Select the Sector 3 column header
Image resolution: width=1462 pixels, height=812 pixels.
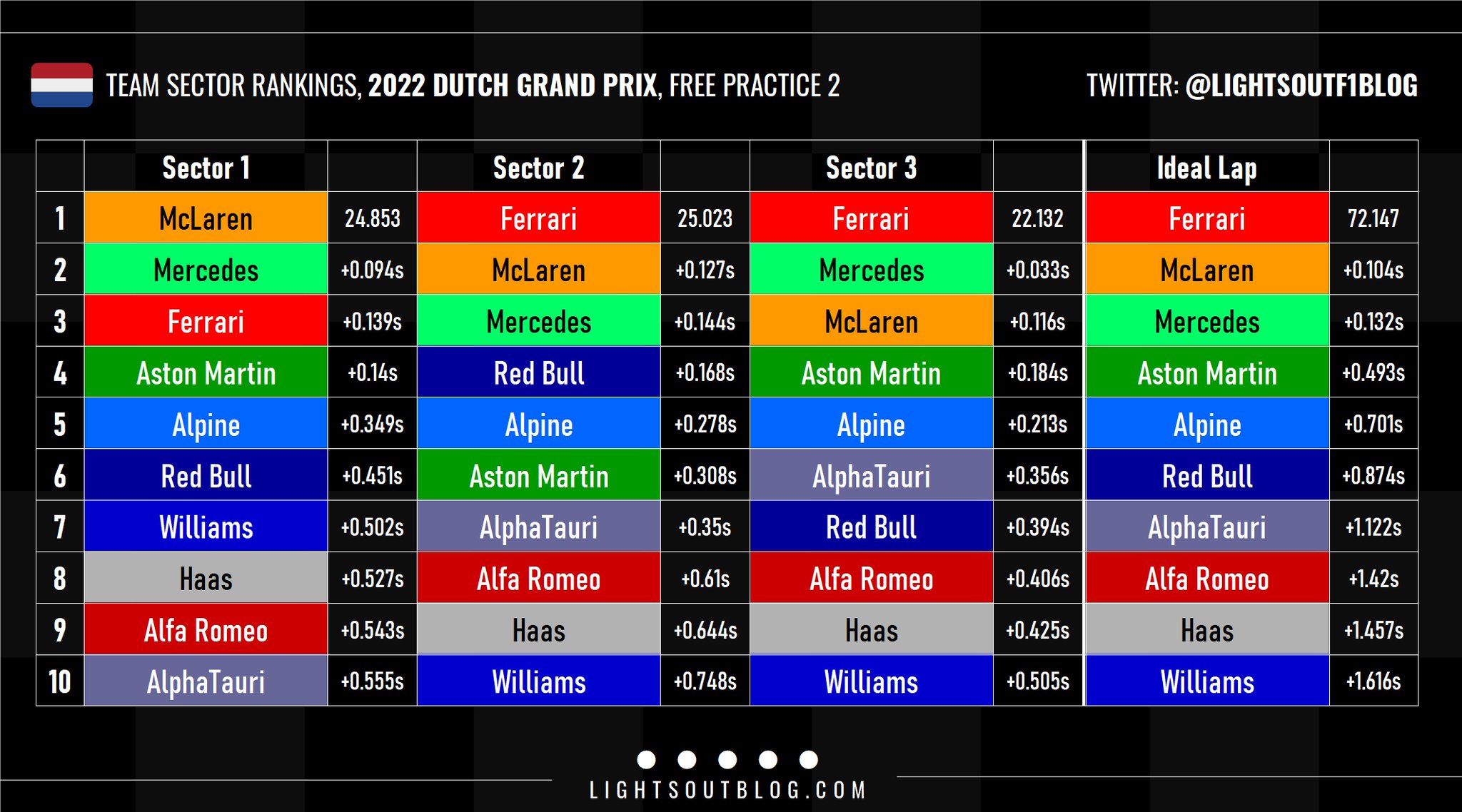[871, 168]
